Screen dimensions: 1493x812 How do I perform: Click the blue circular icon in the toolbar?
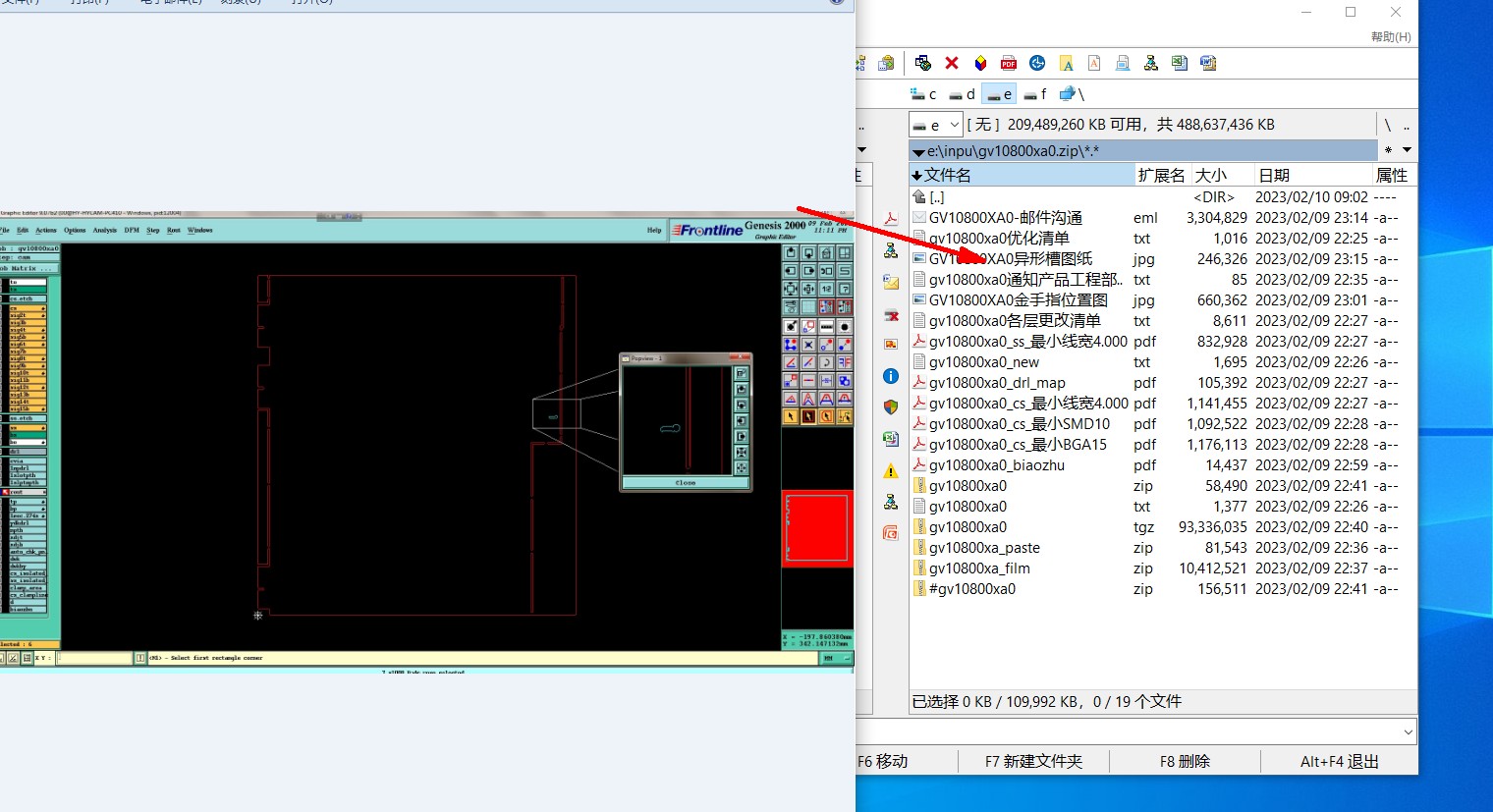point(1037,63)
